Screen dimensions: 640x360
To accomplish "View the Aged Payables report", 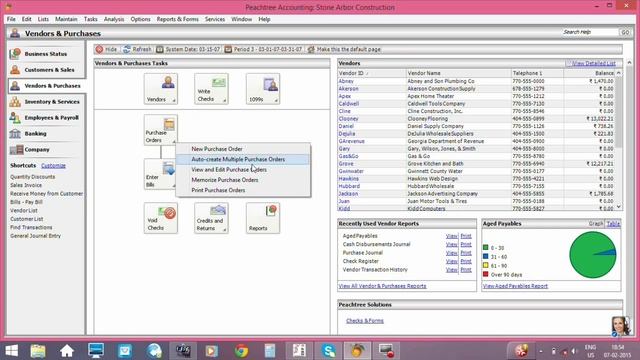I will point(451,236).
